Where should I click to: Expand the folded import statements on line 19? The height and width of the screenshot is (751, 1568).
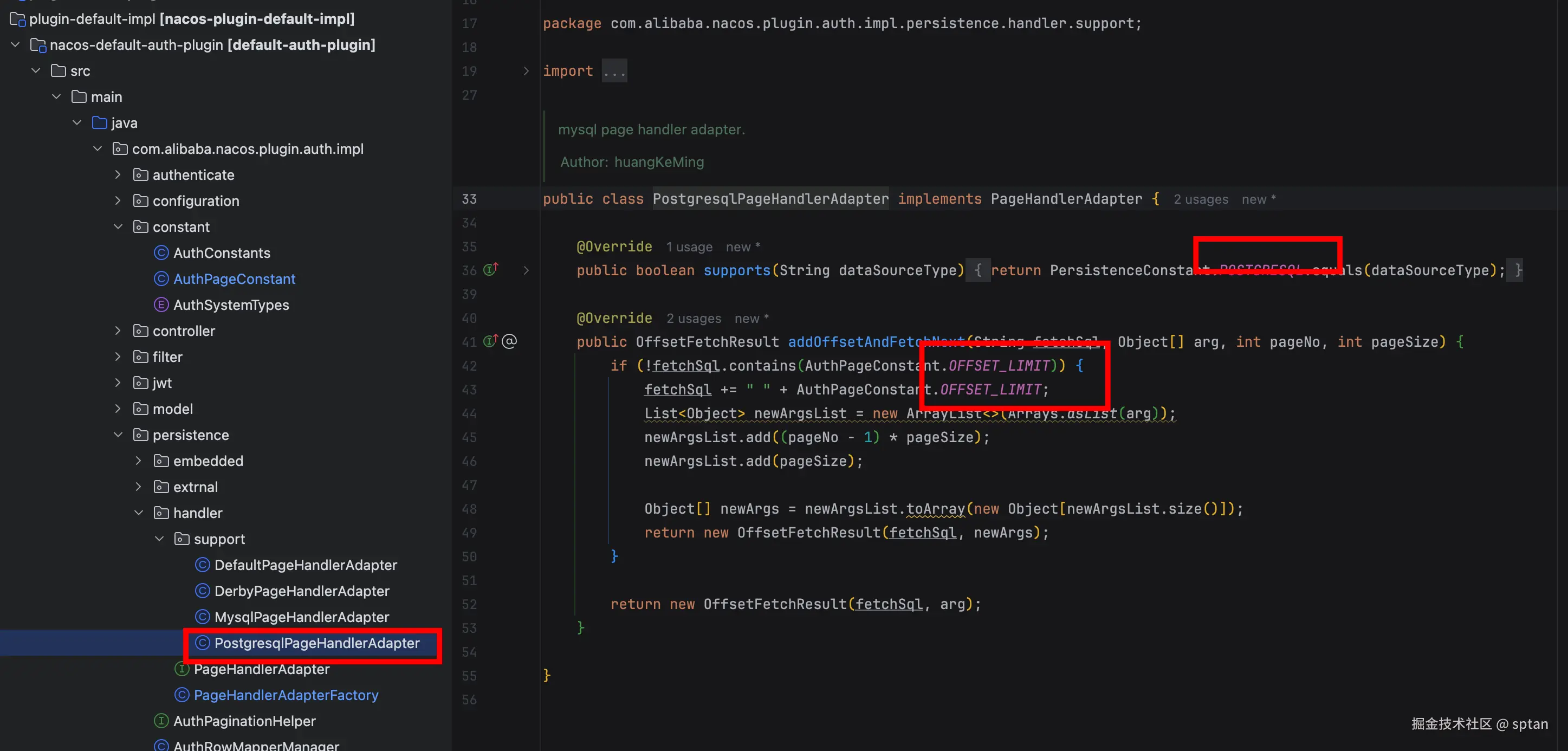click(526, 71)
